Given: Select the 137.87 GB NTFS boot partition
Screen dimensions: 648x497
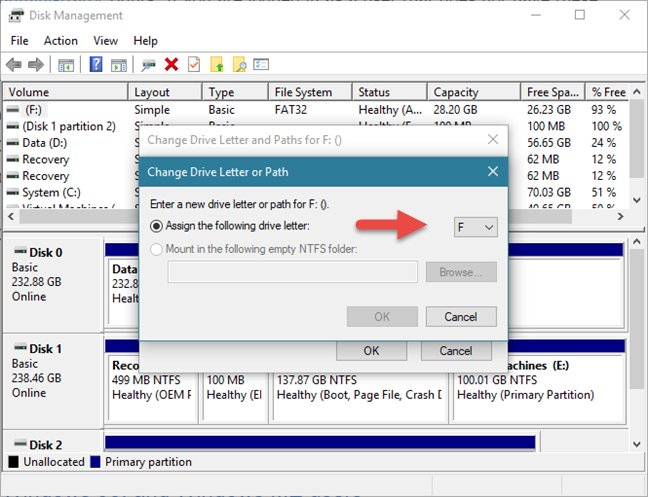Looking at the screenshot, I should click(359, 388).
